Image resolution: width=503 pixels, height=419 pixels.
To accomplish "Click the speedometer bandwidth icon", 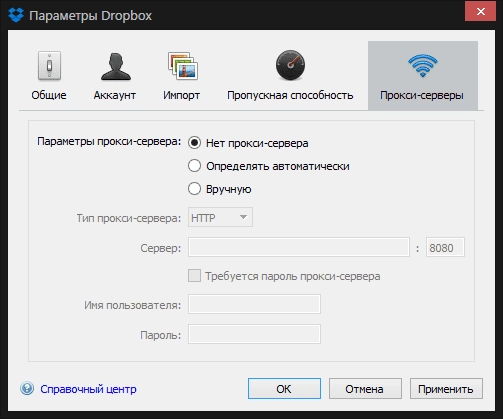I will pyautogui.click(x=290, y=65).
